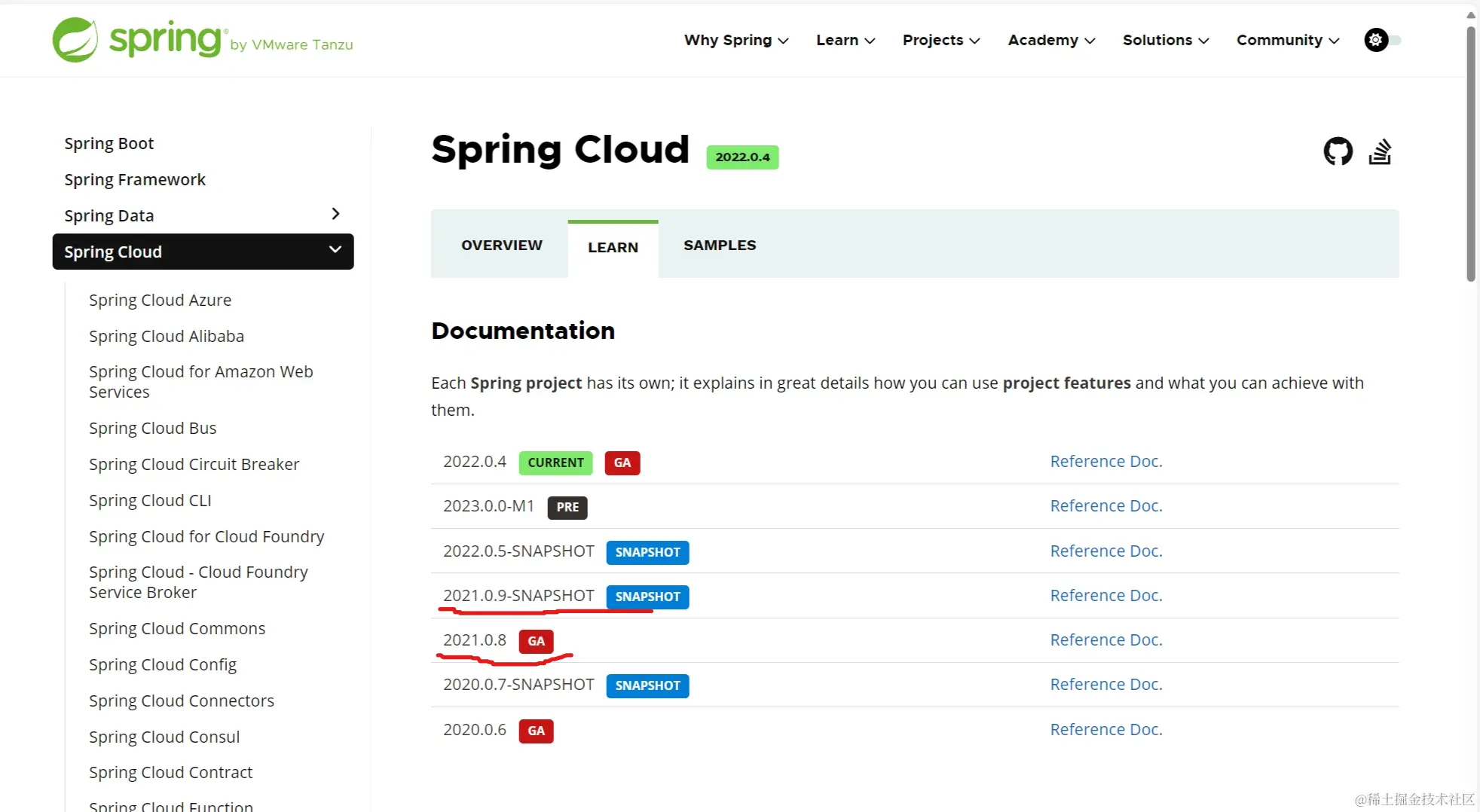Open Spring Cloud Bus in sidebar

(x=152, y=428)
